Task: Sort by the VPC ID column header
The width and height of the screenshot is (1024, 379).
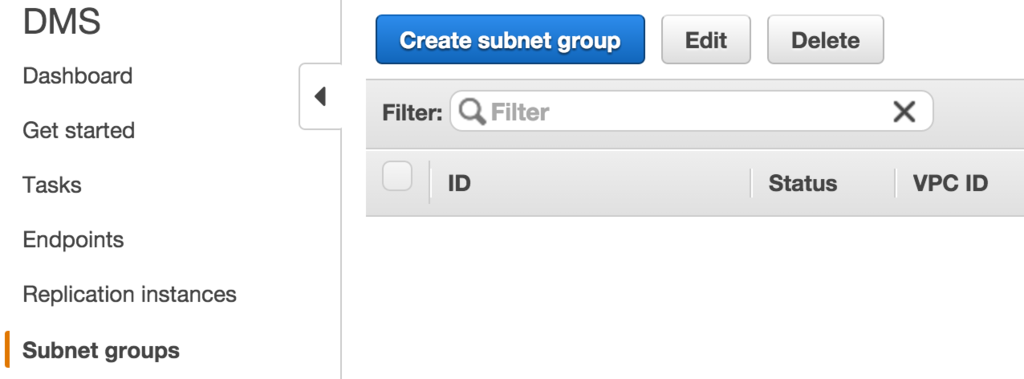Action: (950, 184)
